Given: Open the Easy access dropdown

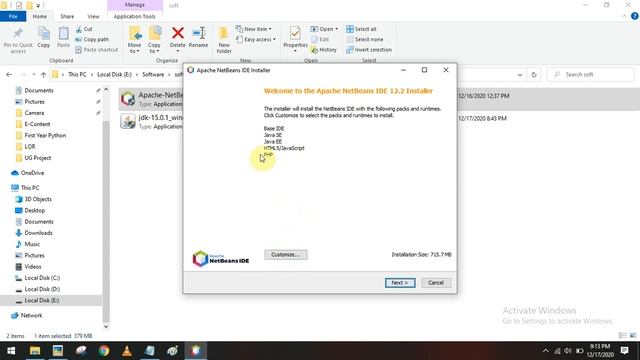Looking at the screenshot, I should coord(256,40).
